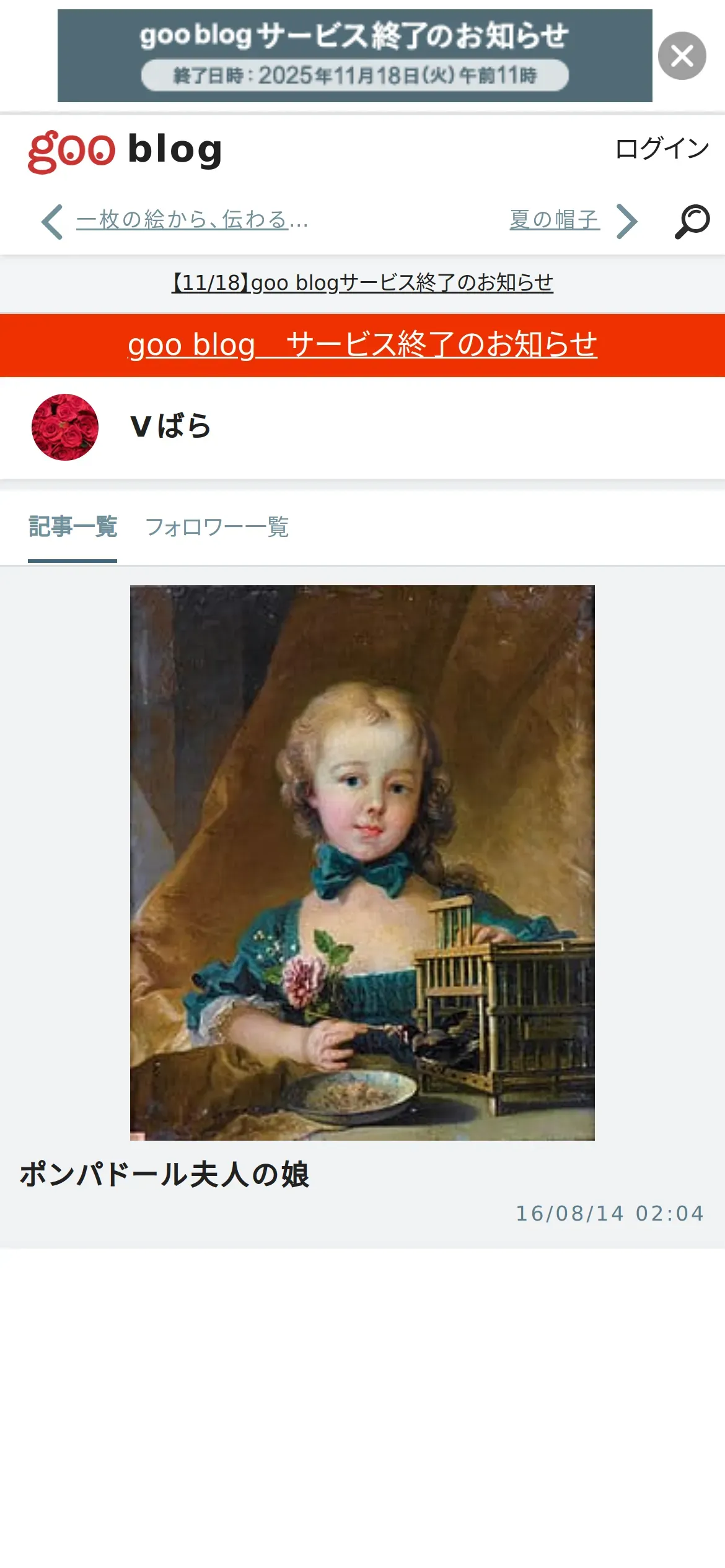This screenshot has width=725, height=1568.
Task: Open article ポンパドール夫人の娘
Action: coord(164,1175)
